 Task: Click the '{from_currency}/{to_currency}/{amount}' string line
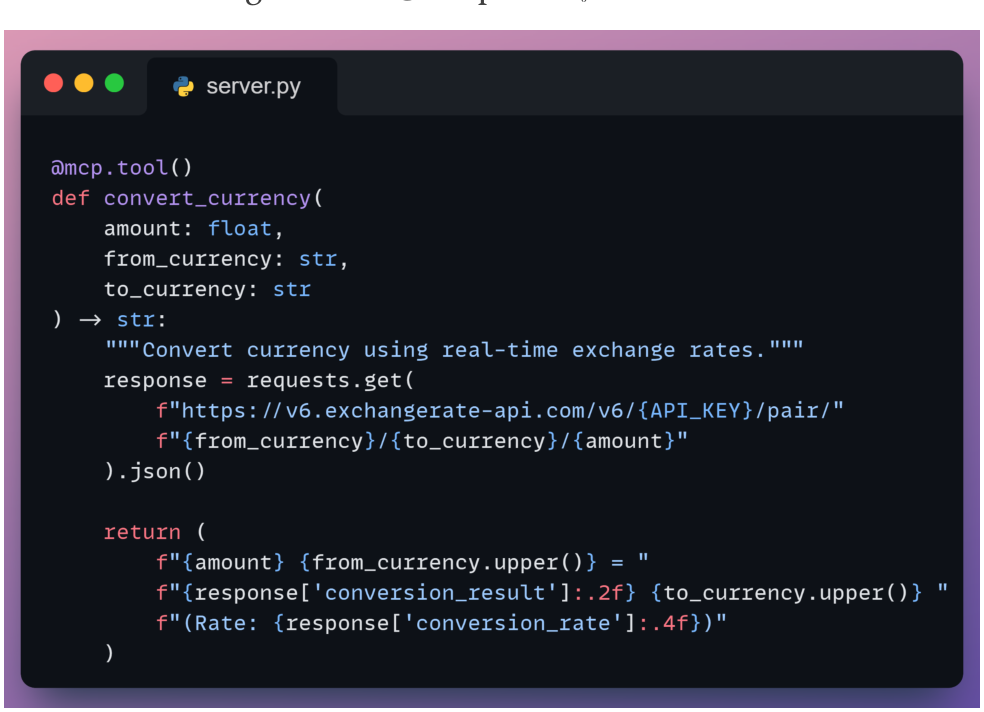422,441
